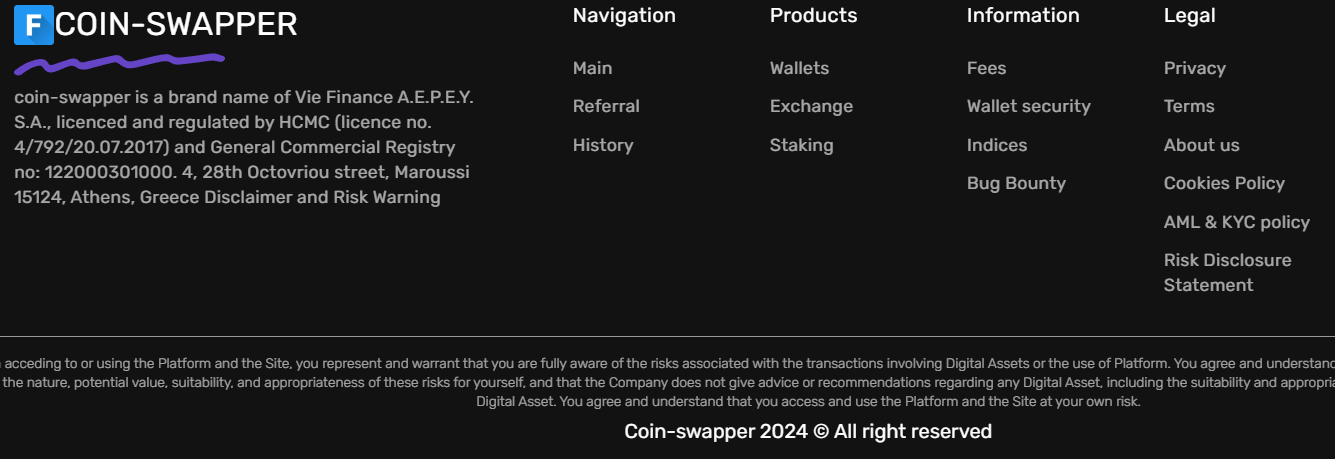1335x459 pixels.
Task: Go to the Indices page
Action: point(996,145)
